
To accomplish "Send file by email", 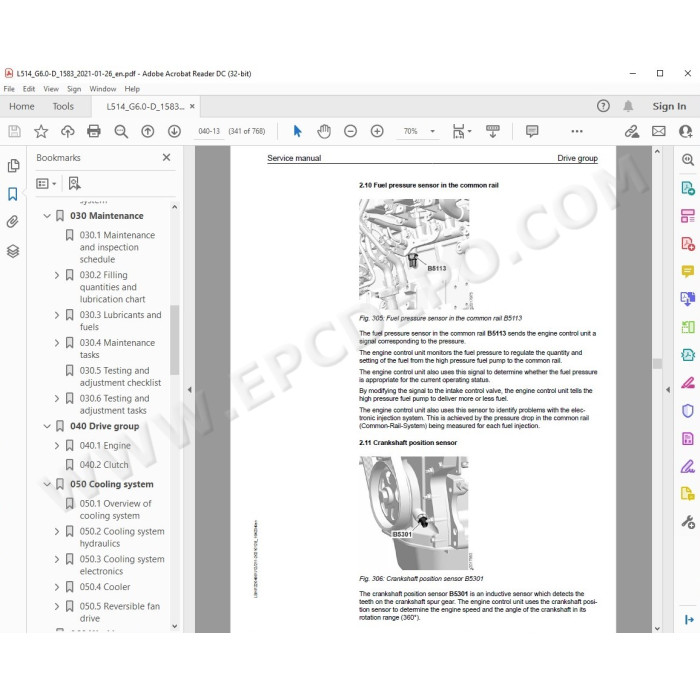I will [658, 131].
